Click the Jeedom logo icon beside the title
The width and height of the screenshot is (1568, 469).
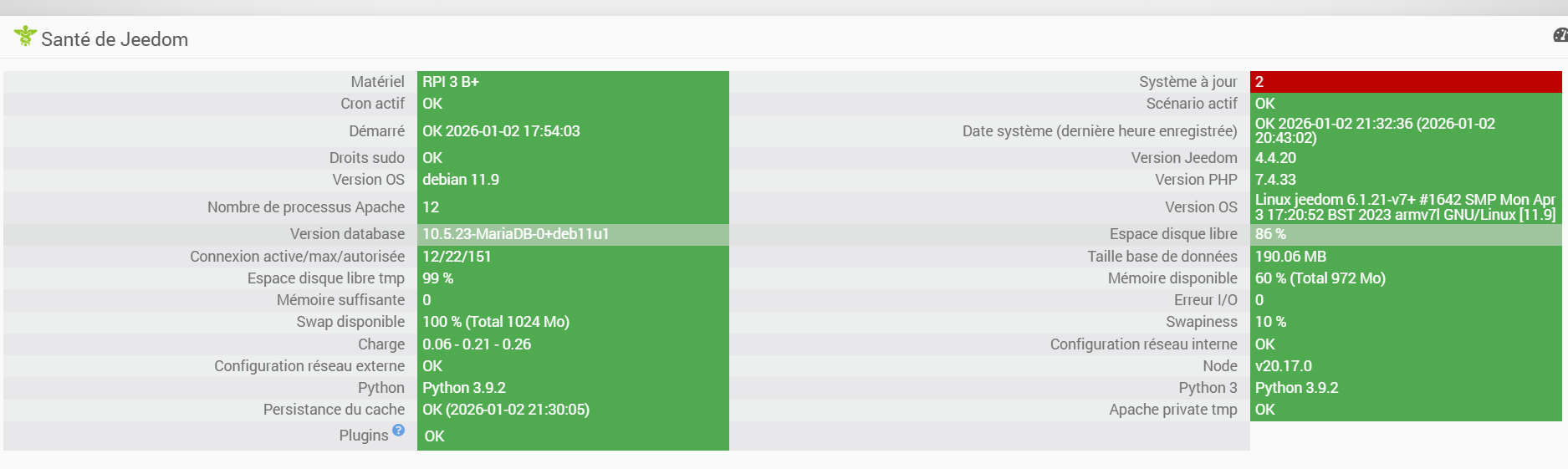[x=25, y=36]
